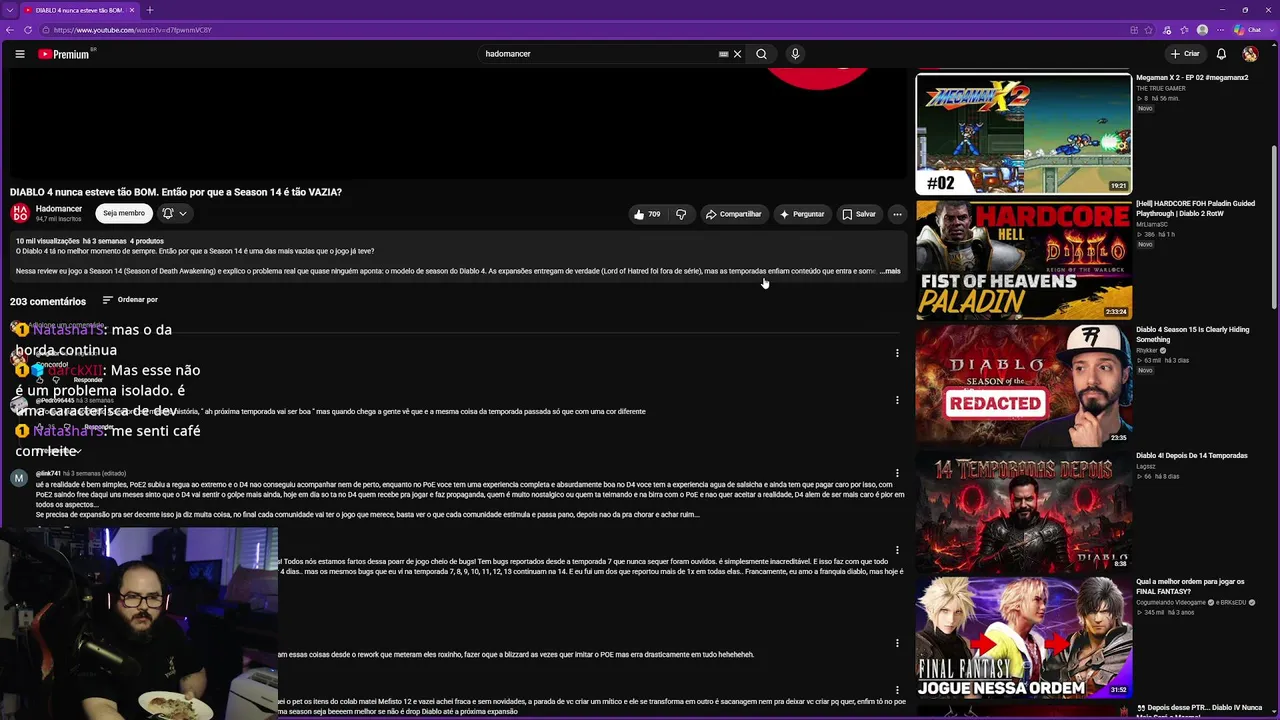The image size is (1280, 720).
Task: Click the Perguntar button
Action: tap(802, 214)
